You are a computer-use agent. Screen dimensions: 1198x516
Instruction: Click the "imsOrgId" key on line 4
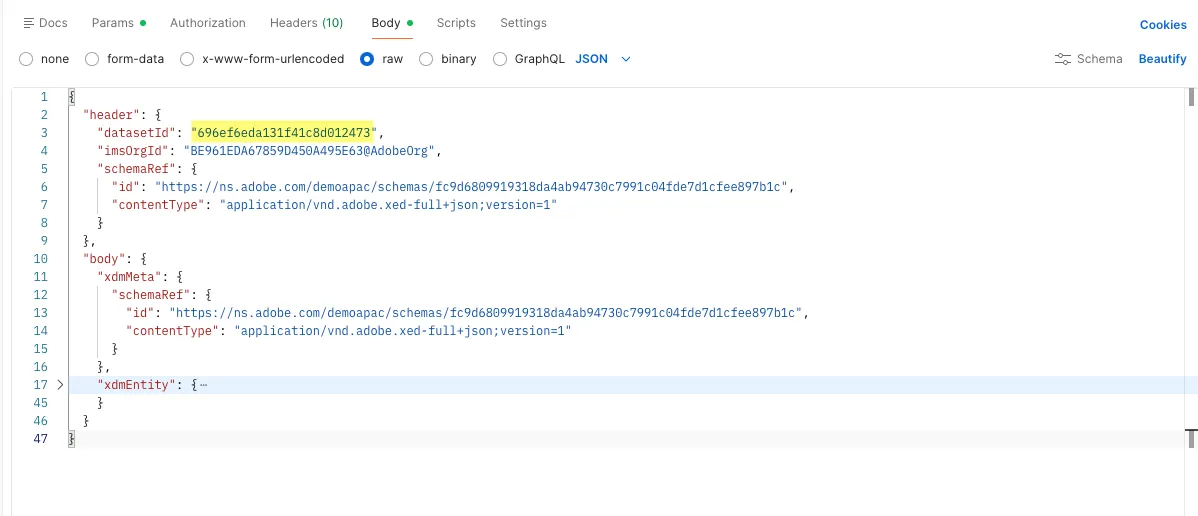coord(133,151)
